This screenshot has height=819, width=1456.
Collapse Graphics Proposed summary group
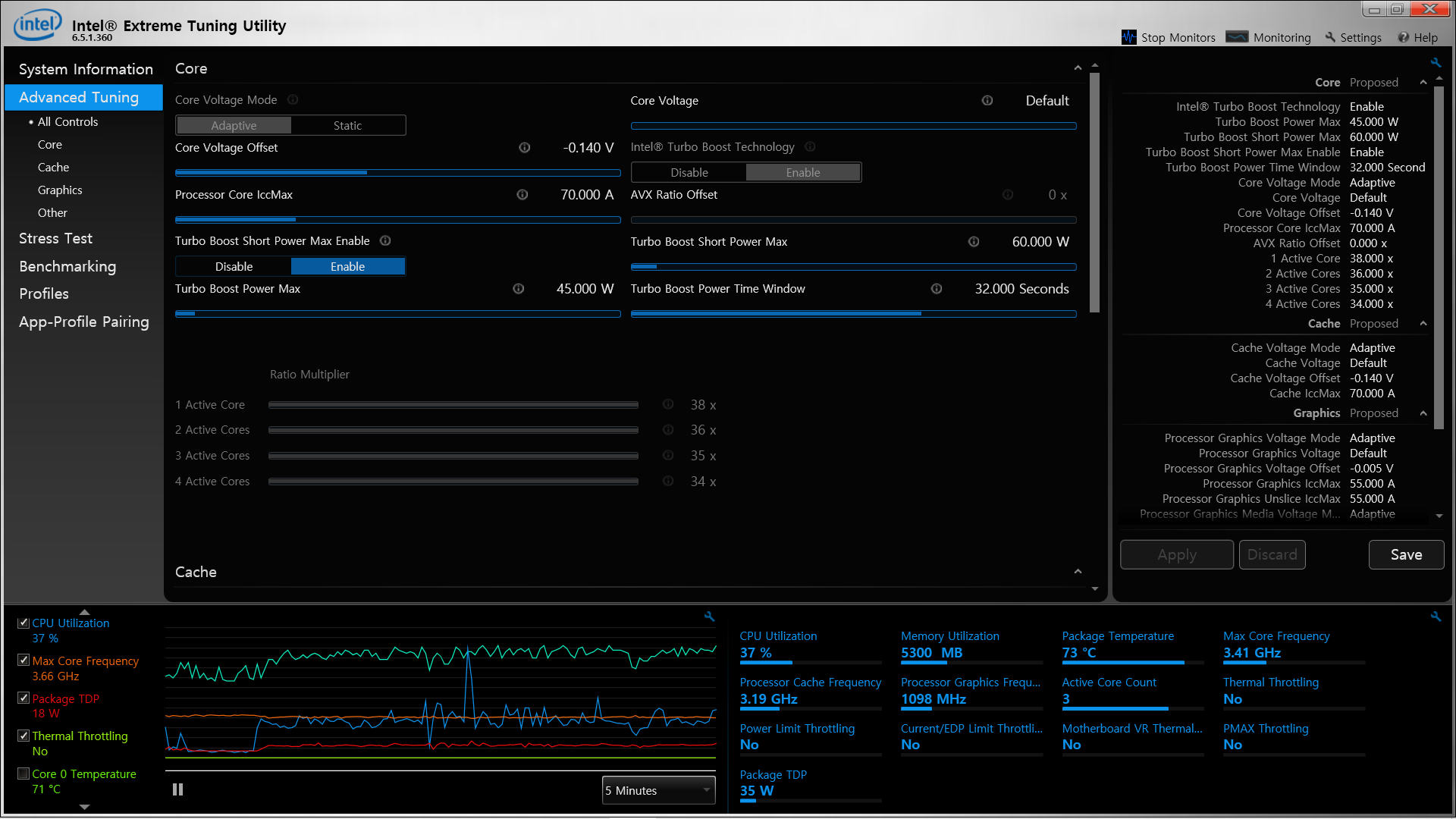tap(1423, 413)
